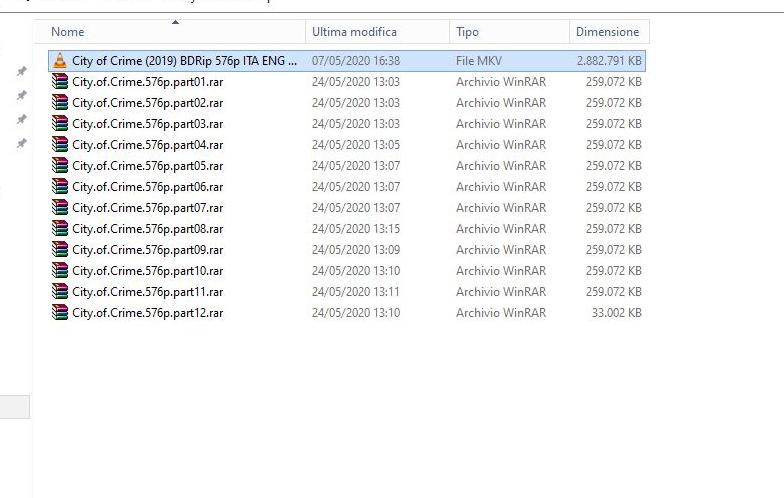This screenshot has width=784, height=498.
Task: Toggle sort direction arrow above Nome
Action: pyautogui.click(x=175, y=22)
